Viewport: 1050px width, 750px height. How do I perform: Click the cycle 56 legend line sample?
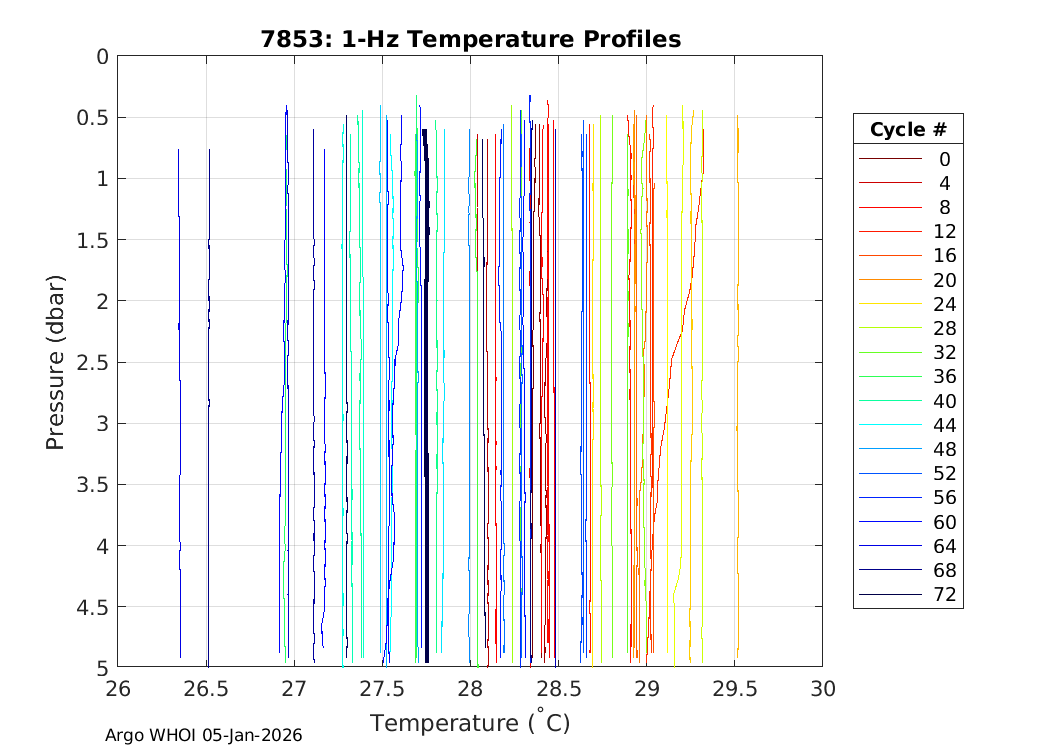pos(890,498)
